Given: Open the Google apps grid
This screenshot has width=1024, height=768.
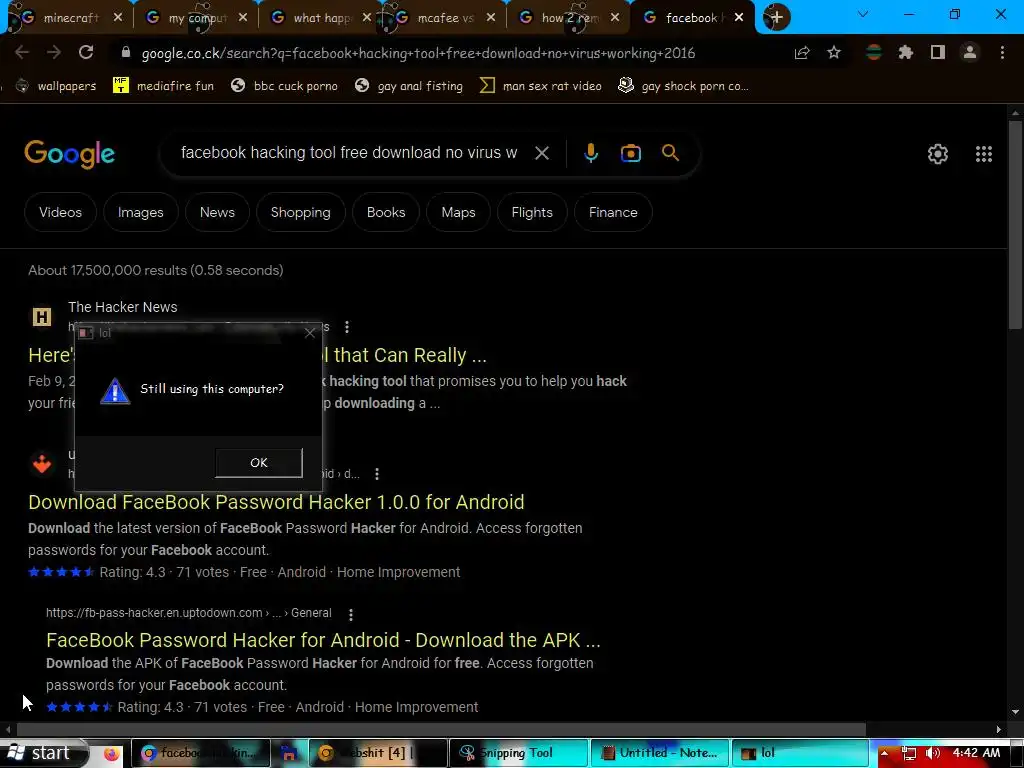Looking at the screenshot, I should [x=984, y=154].
